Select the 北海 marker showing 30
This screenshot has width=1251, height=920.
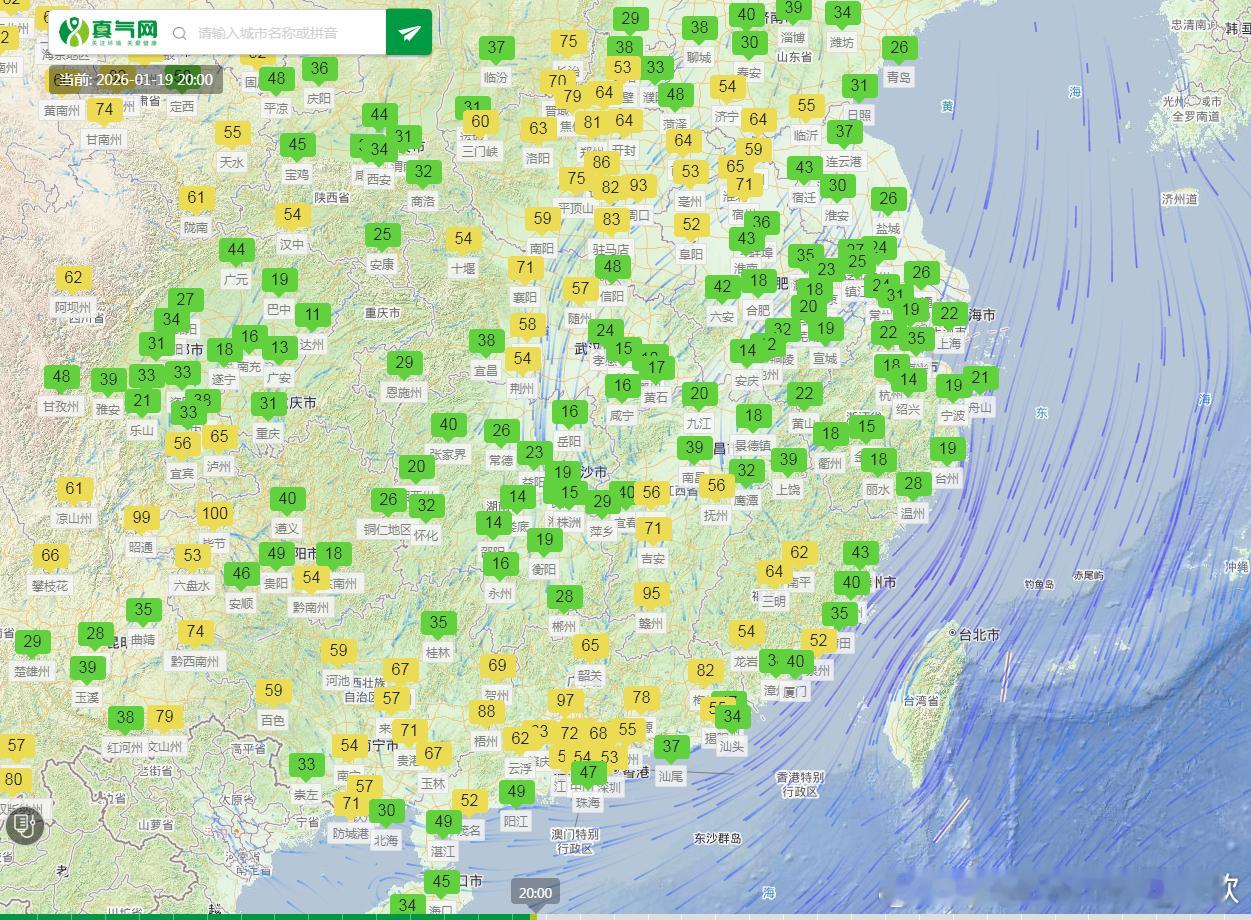click(386, 812)
